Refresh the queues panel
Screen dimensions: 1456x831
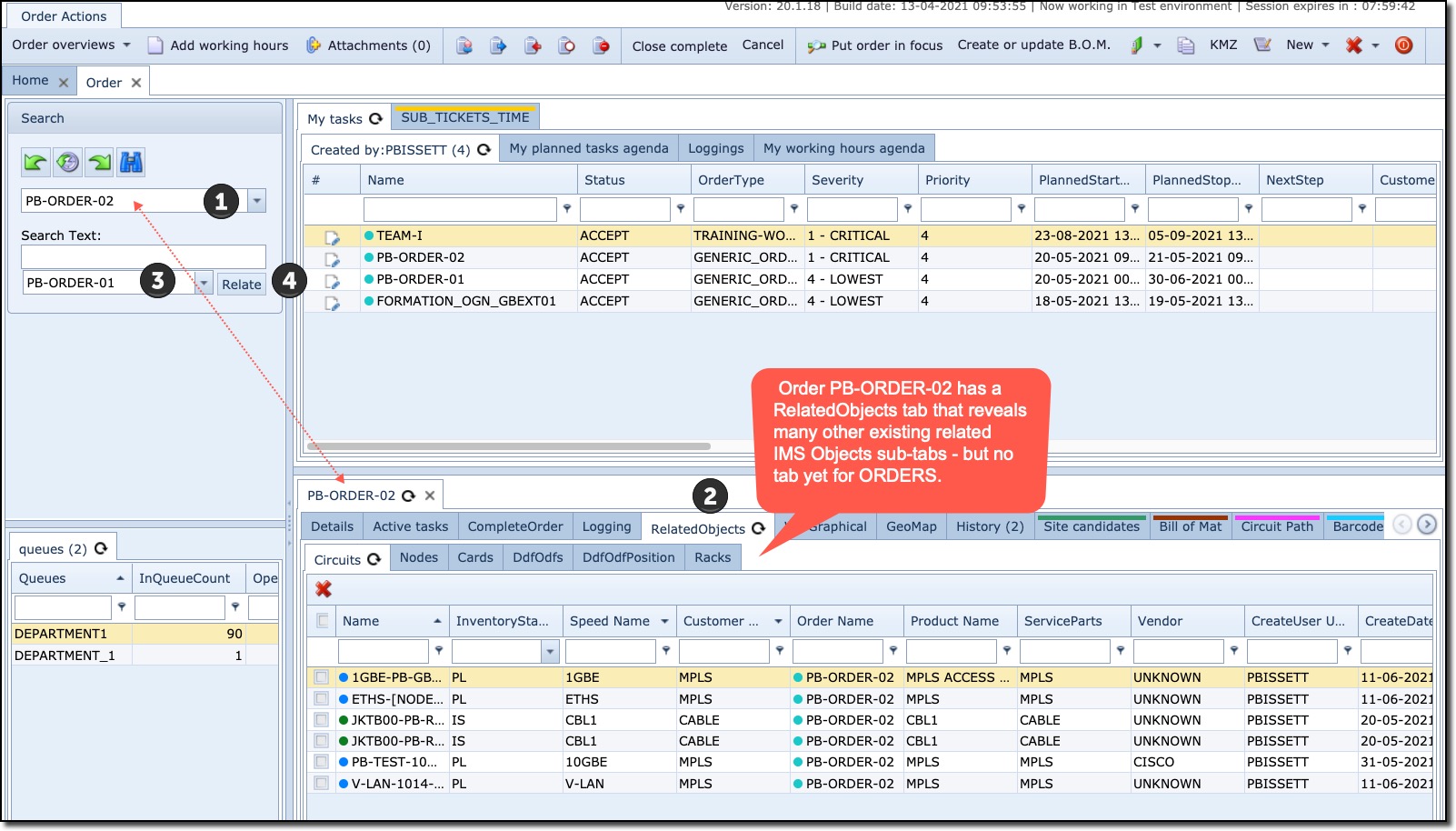point(101,548)
